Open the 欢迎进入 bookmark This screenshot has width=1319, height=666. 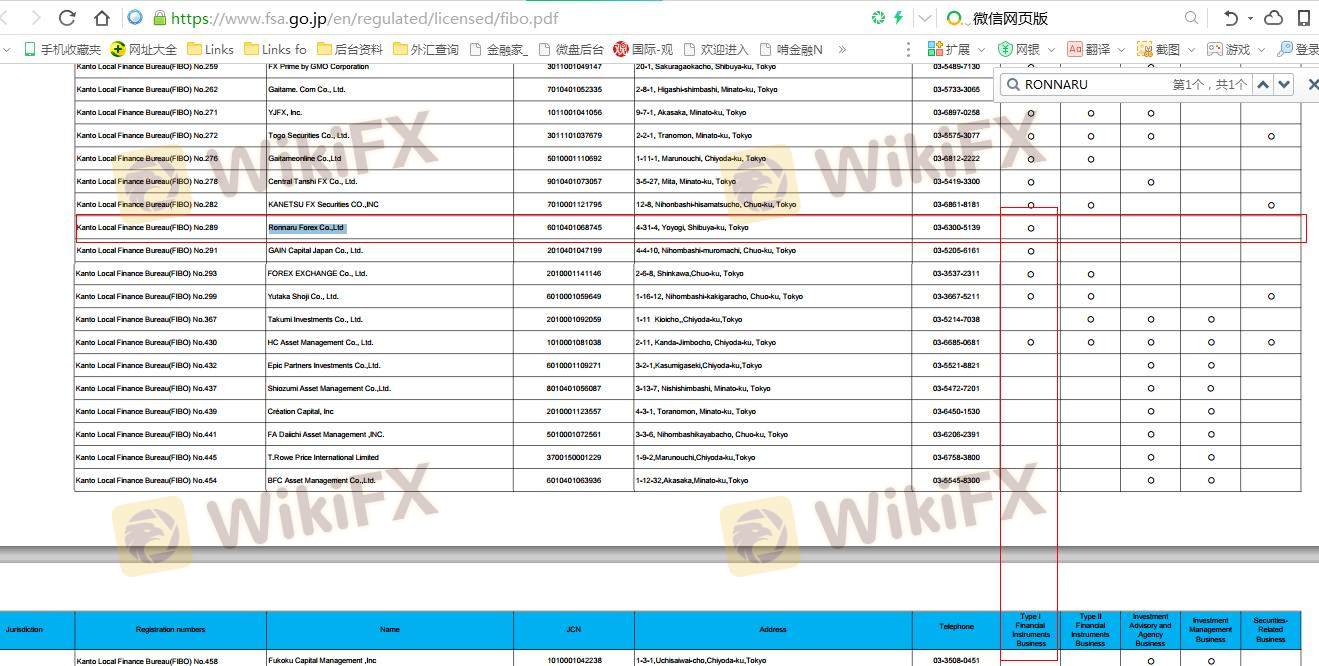(716, 49)
